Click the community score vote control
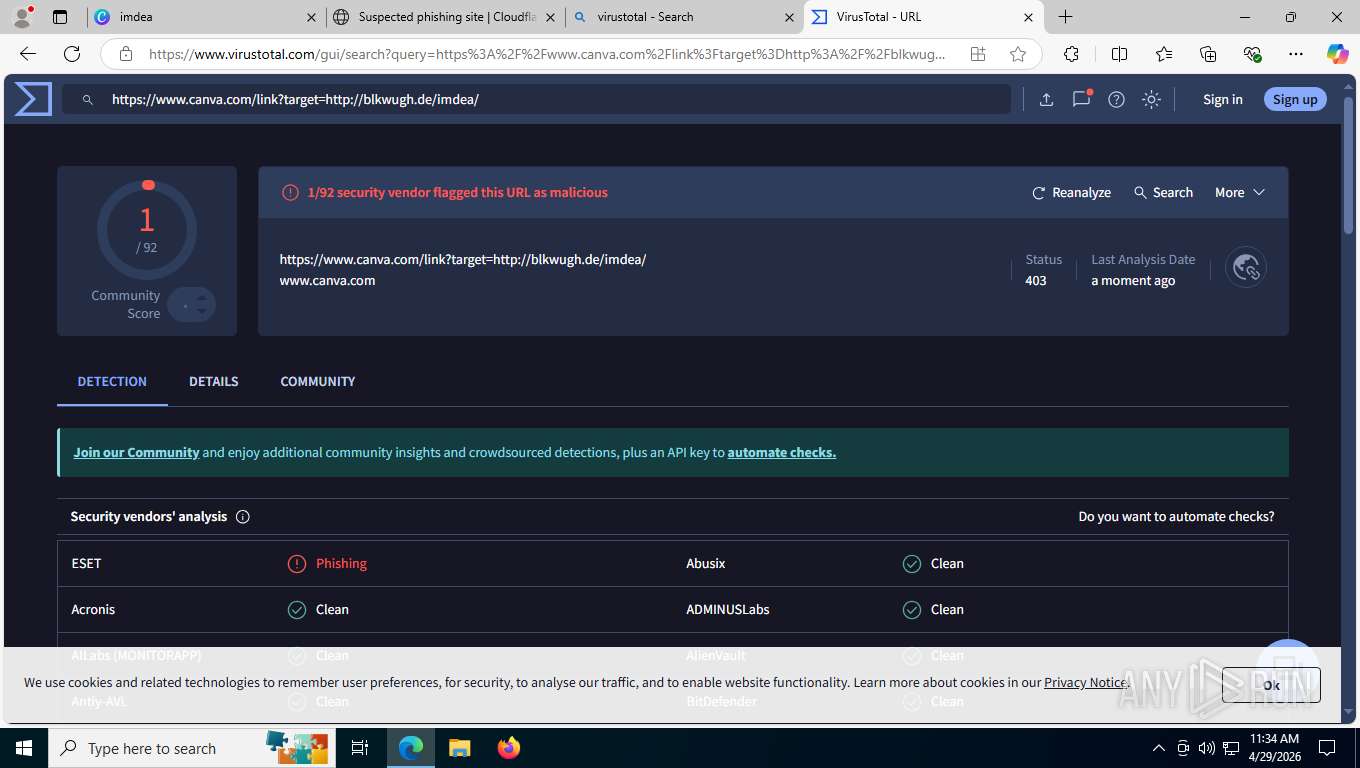This screenshot has height=768, width=1360. 191,305
